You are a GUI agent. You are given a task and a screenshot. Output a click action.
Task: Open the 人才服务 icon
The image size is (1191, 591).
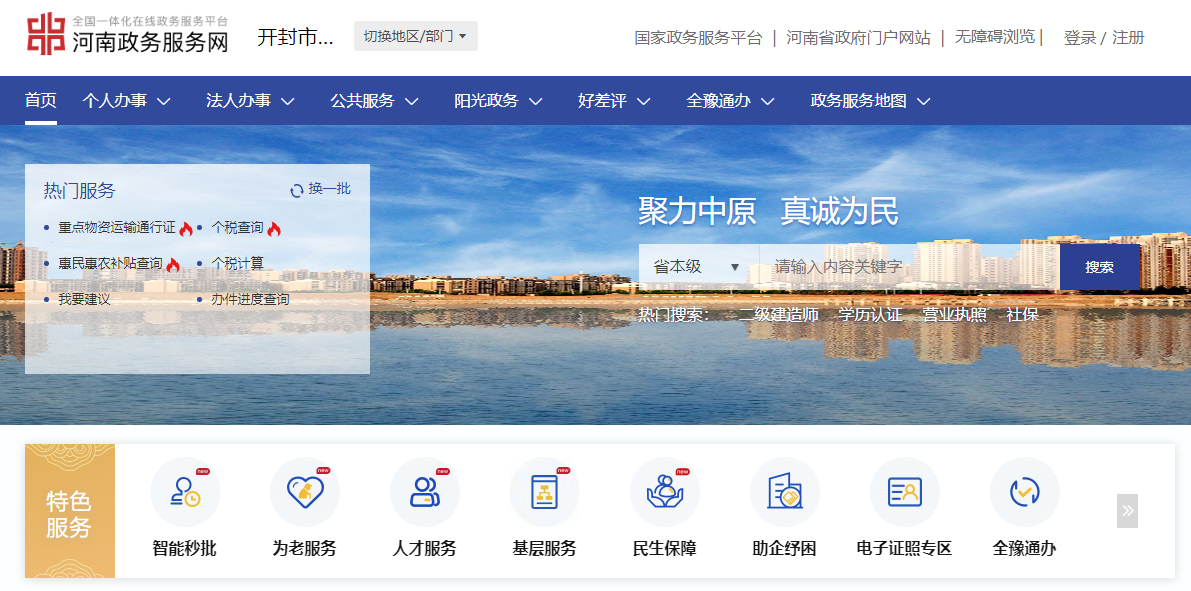click(x=425, y=492)
